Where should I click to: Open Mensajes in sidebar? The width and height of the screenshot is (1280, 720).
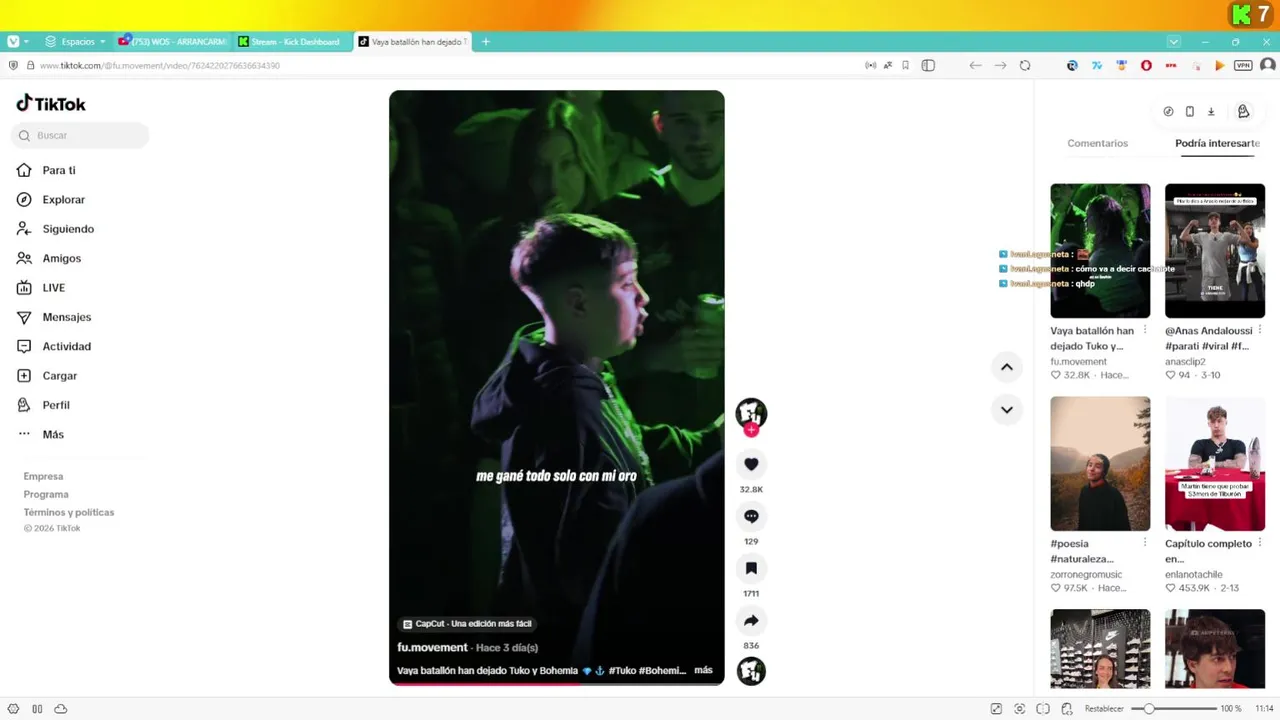(x=54, y=317)
